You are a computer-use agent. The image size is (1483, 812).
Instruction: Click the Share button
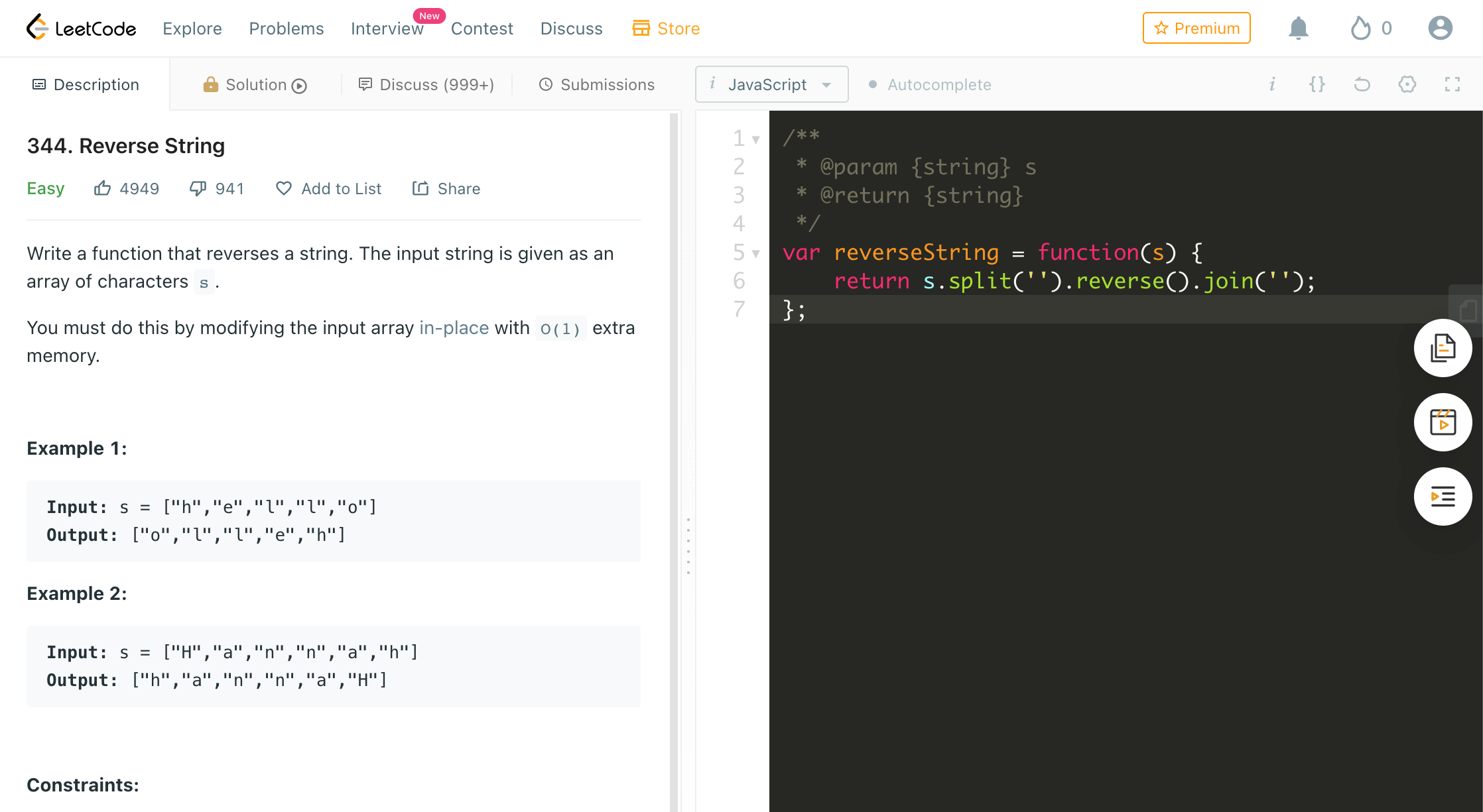point(446,189)
